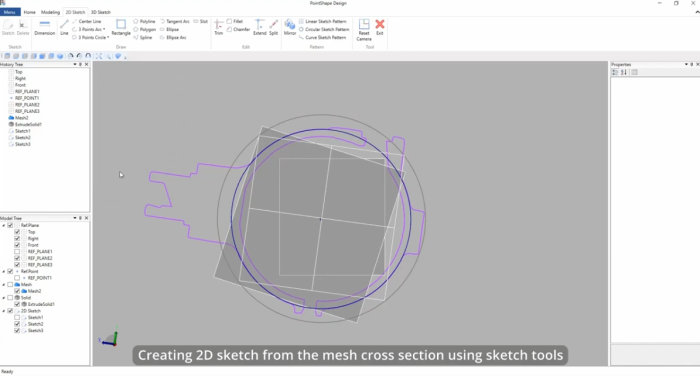The image size is (700, 376).
Task: Switch to the Modeling ribbon tab
Action: pos(50,12)
